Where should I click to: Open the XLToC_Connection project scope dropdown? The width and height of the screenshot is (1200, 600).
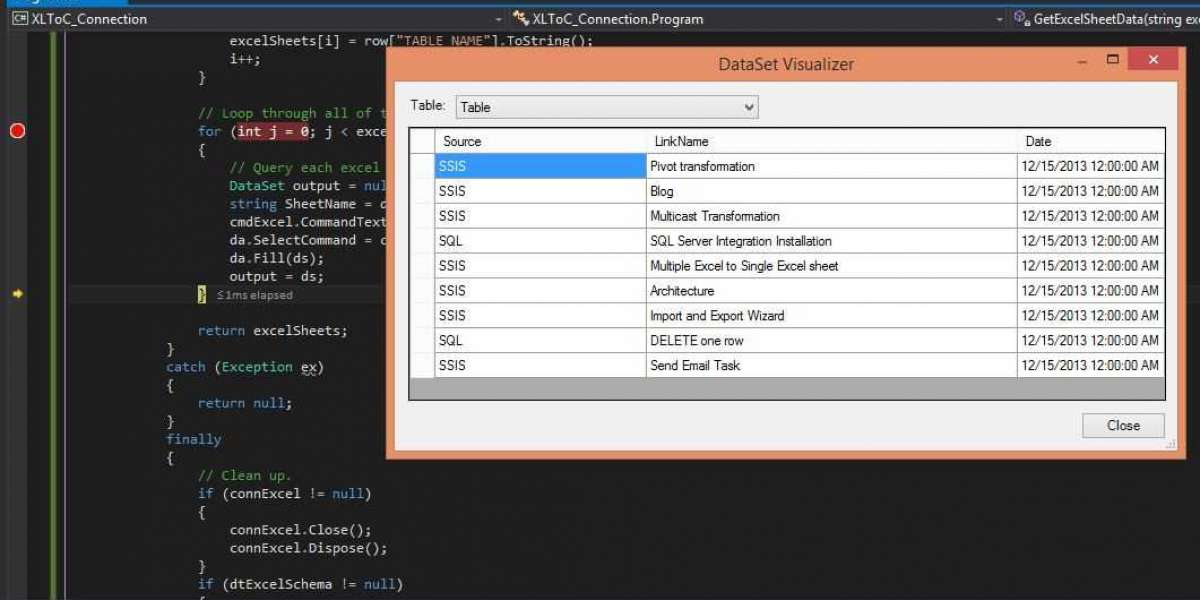tap(500, 19)
